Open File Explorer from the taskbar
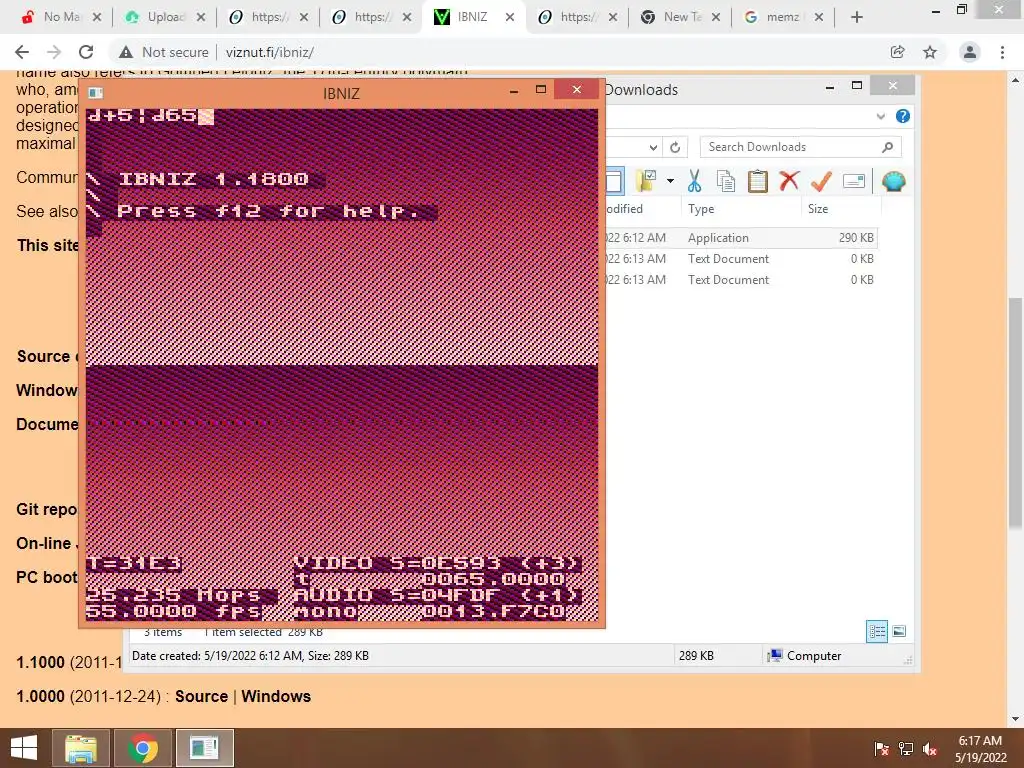 click(80, 748)
